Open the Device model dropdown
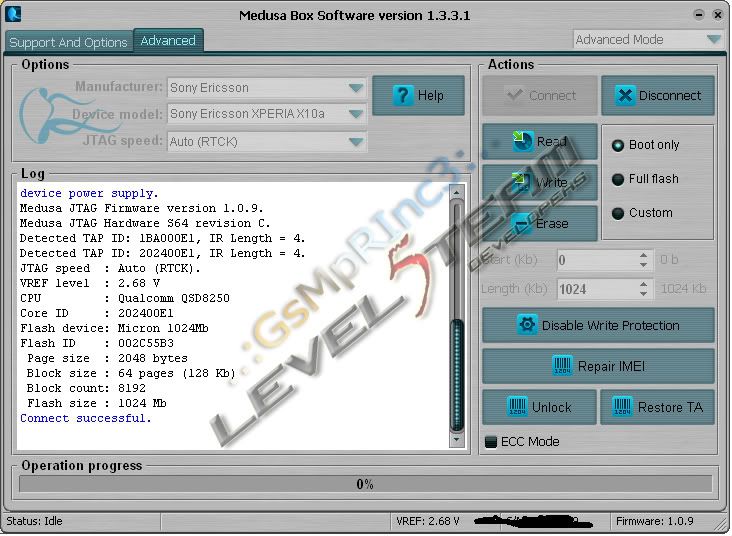 tap(267, 114)
